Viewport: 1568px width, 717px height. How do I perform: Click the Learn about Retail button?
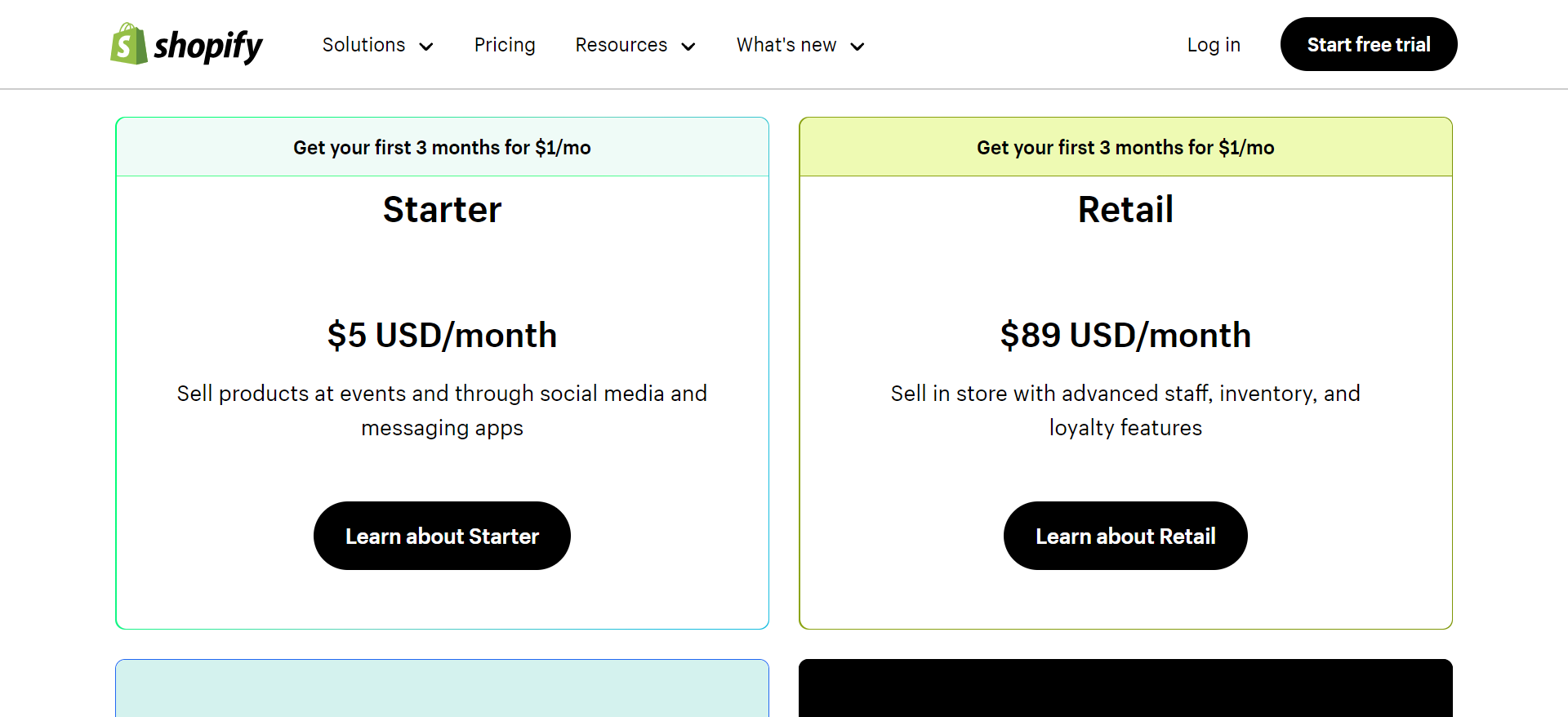tap(1125, 536)
